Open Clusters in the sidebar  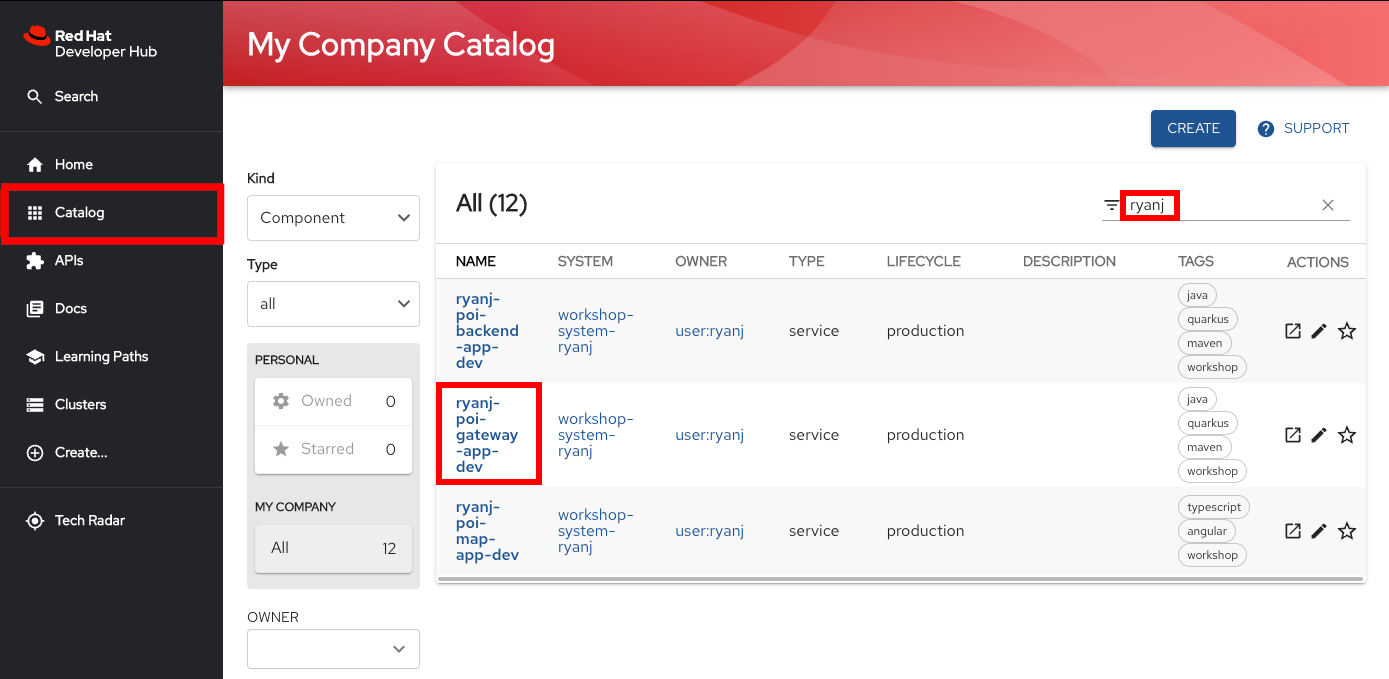pos(111,405)
